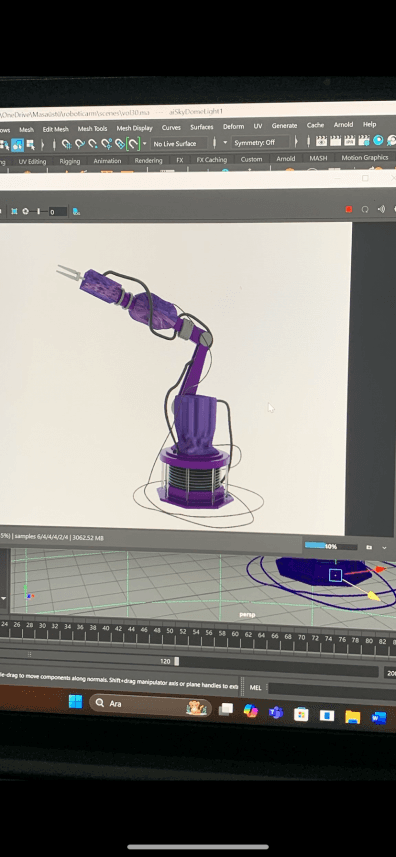This screenshot has height=857, width=396.
Task: Click the persp camera label
Action: pos(247,614)
